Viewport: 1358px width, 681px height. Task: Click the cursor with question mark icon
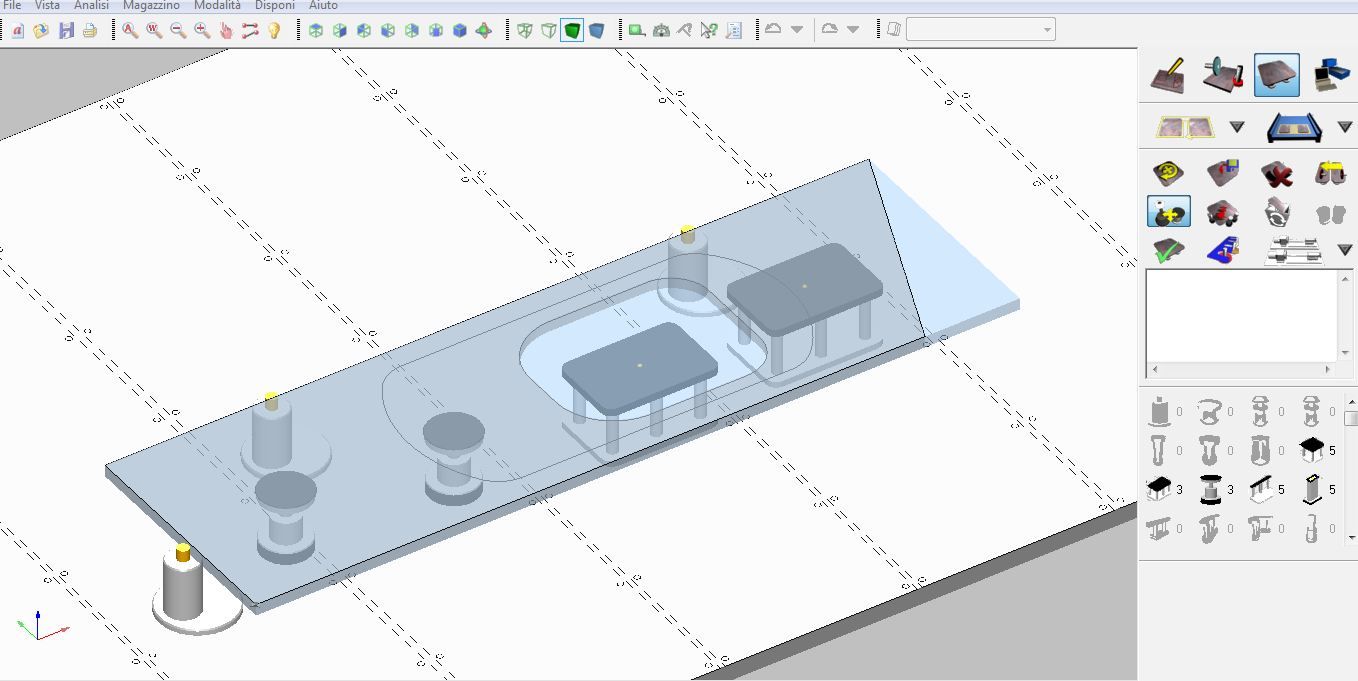pos(709,30)
